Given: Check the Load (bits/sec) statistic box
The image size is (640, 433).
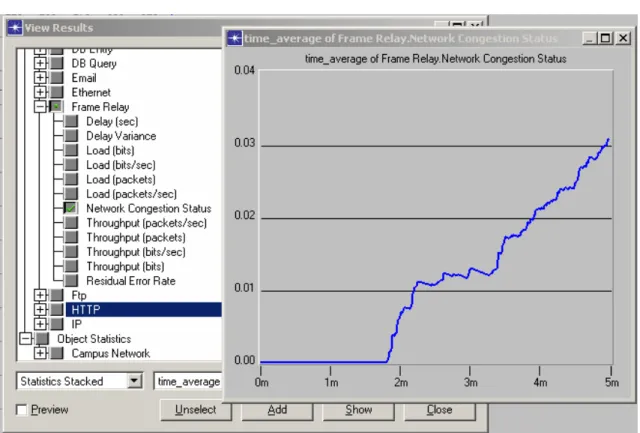Looking at the screenshot, I should 71,165.
